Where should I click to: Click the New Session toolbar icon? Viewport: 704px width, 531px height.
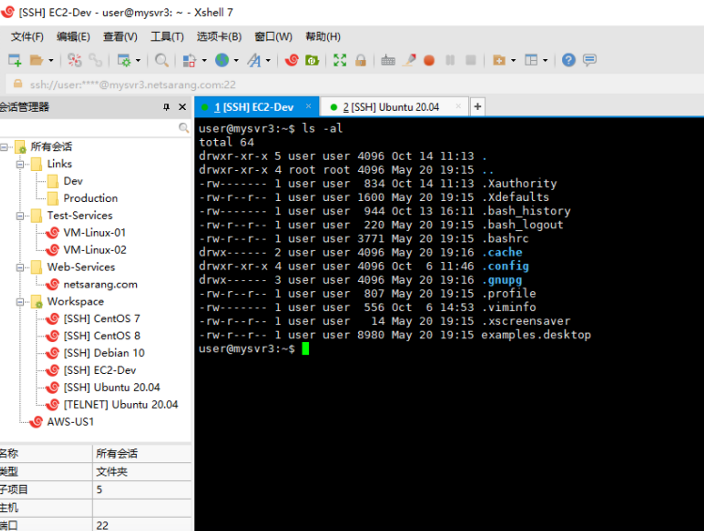(14, 60)
